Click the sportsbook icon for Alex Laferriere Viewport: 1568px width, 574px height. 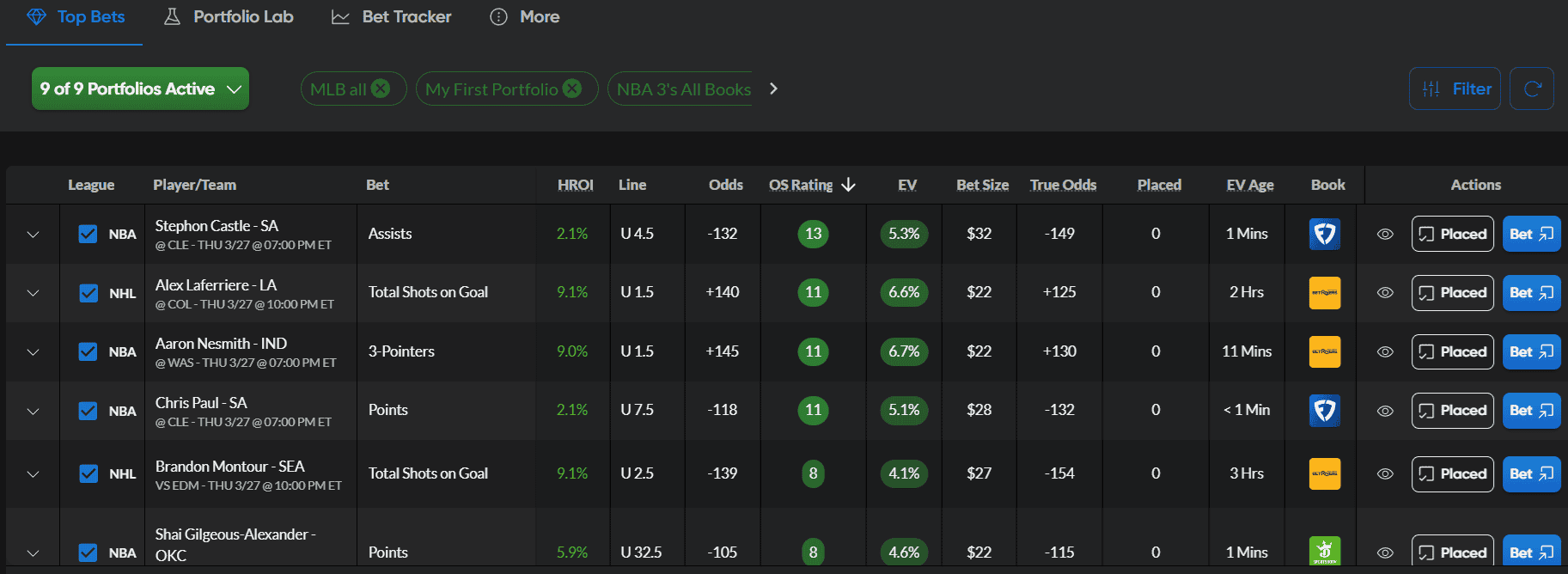click(1324, 293)
